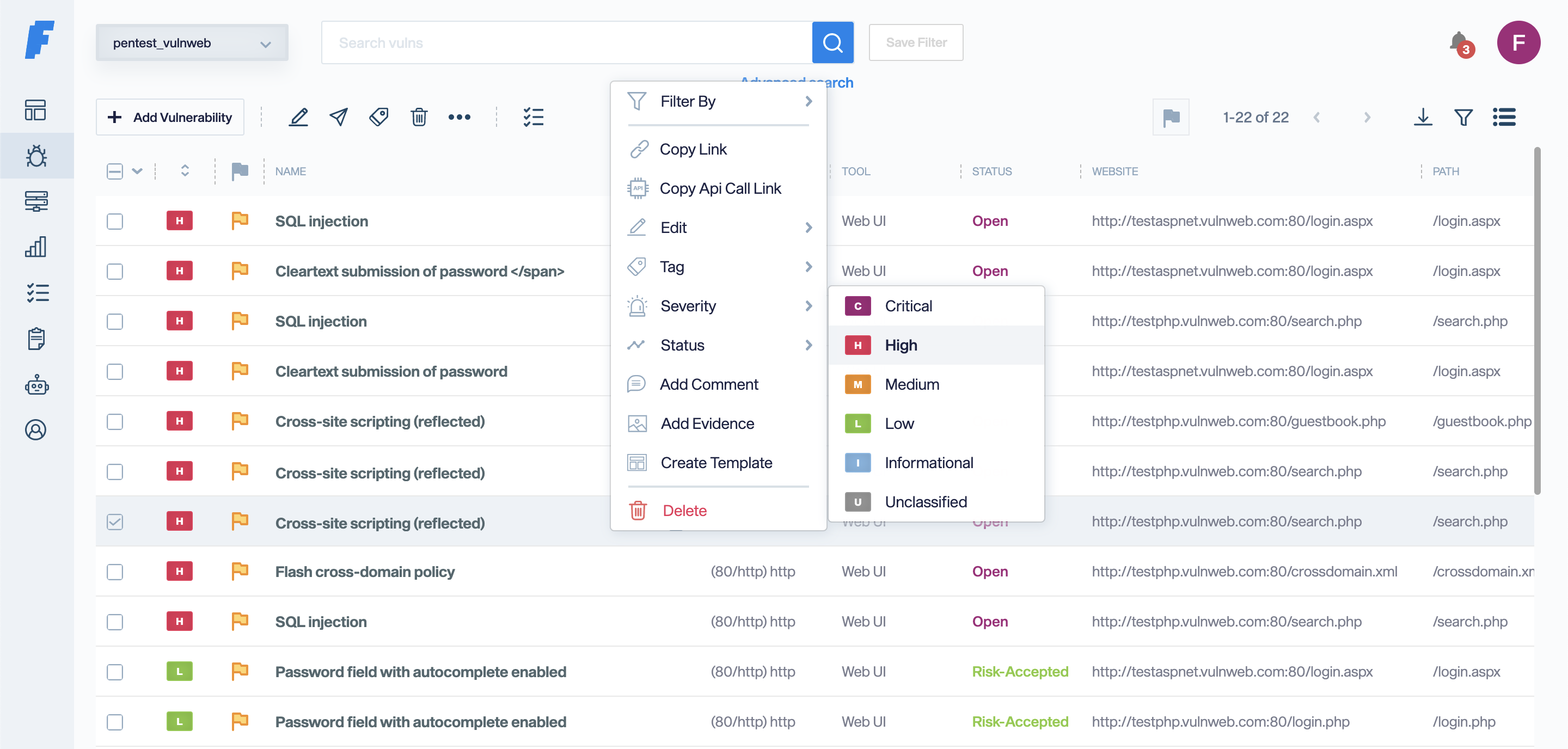Viewport: 1568px width, 749px height.
Task: Uncheck the selected Cross-site scripting row checkbox
Action: click(115, 522)
